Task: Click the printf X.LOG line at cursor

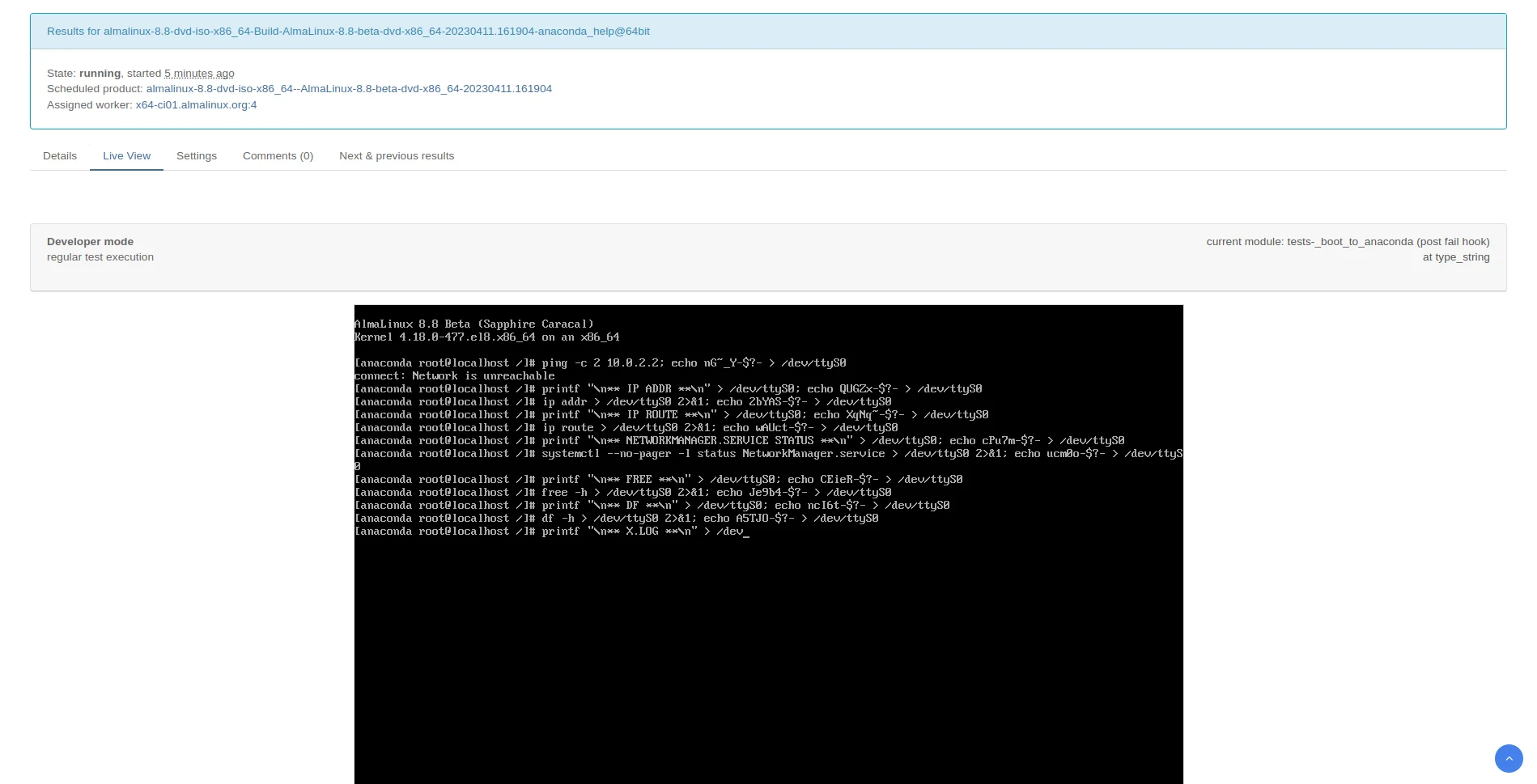Action: 550,532
